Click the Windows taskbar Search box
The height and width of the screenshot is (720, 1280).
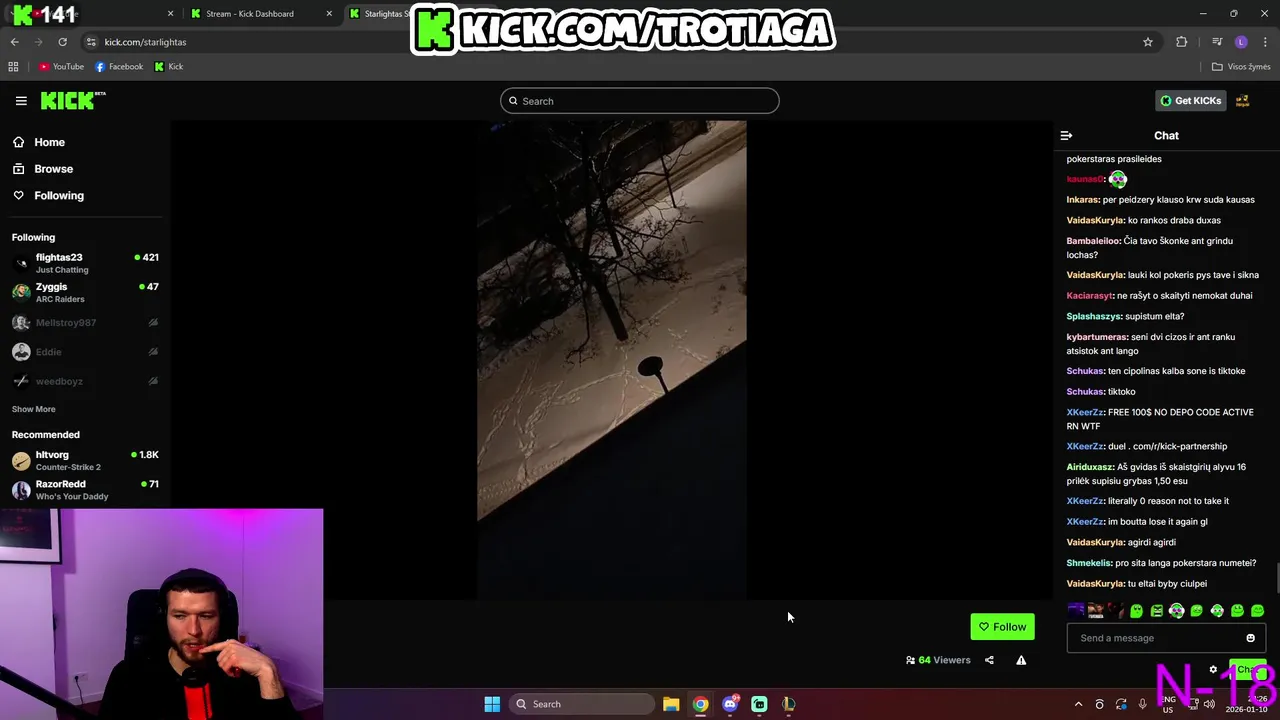pos(582,704)
